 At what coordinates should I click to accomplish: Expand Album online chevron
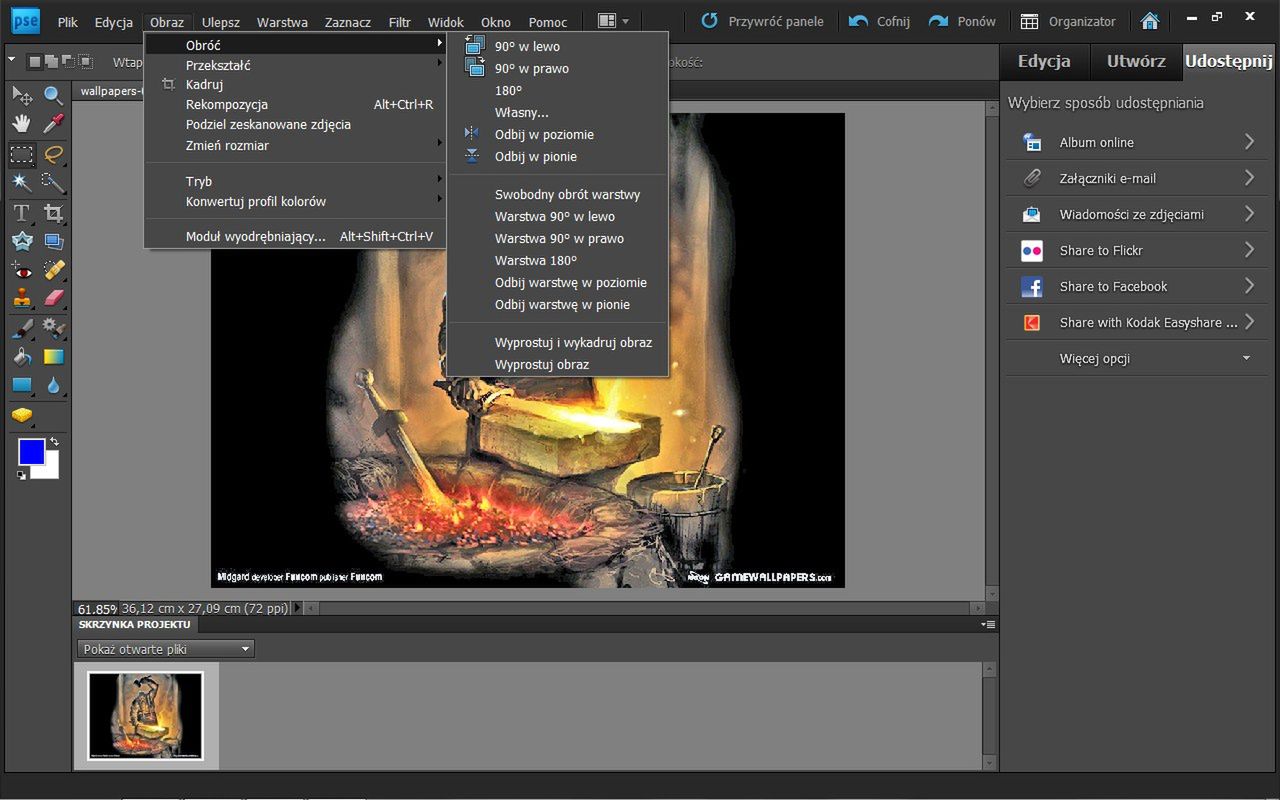pyautogui.click(x=1249, y=142)
